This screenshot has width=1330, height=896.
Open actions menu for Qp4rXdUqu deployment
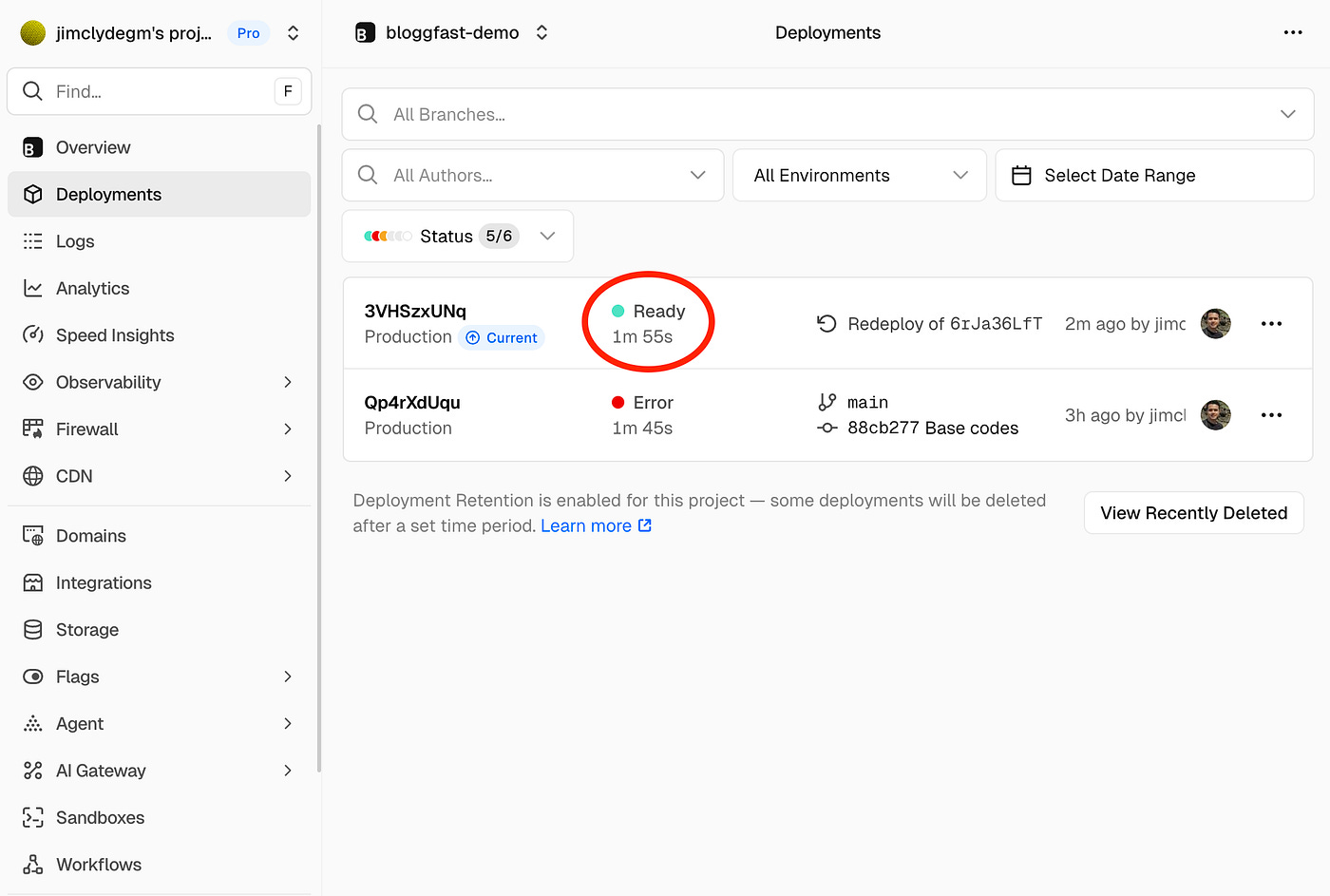click(1271, 415)
